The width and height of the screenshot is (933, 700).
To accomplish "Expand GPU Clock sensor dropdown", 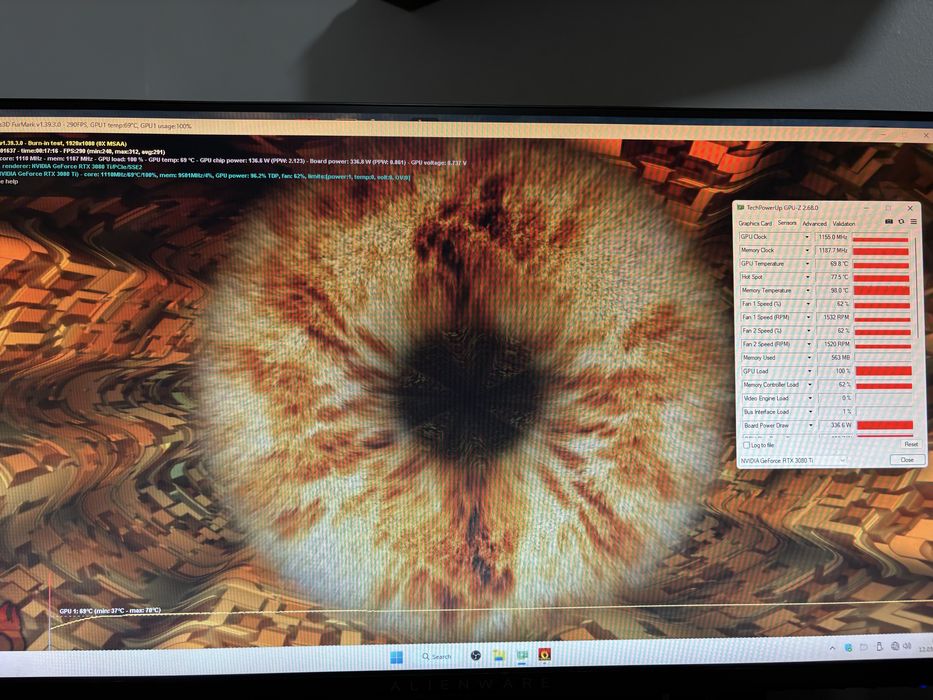I will [807, 237].
